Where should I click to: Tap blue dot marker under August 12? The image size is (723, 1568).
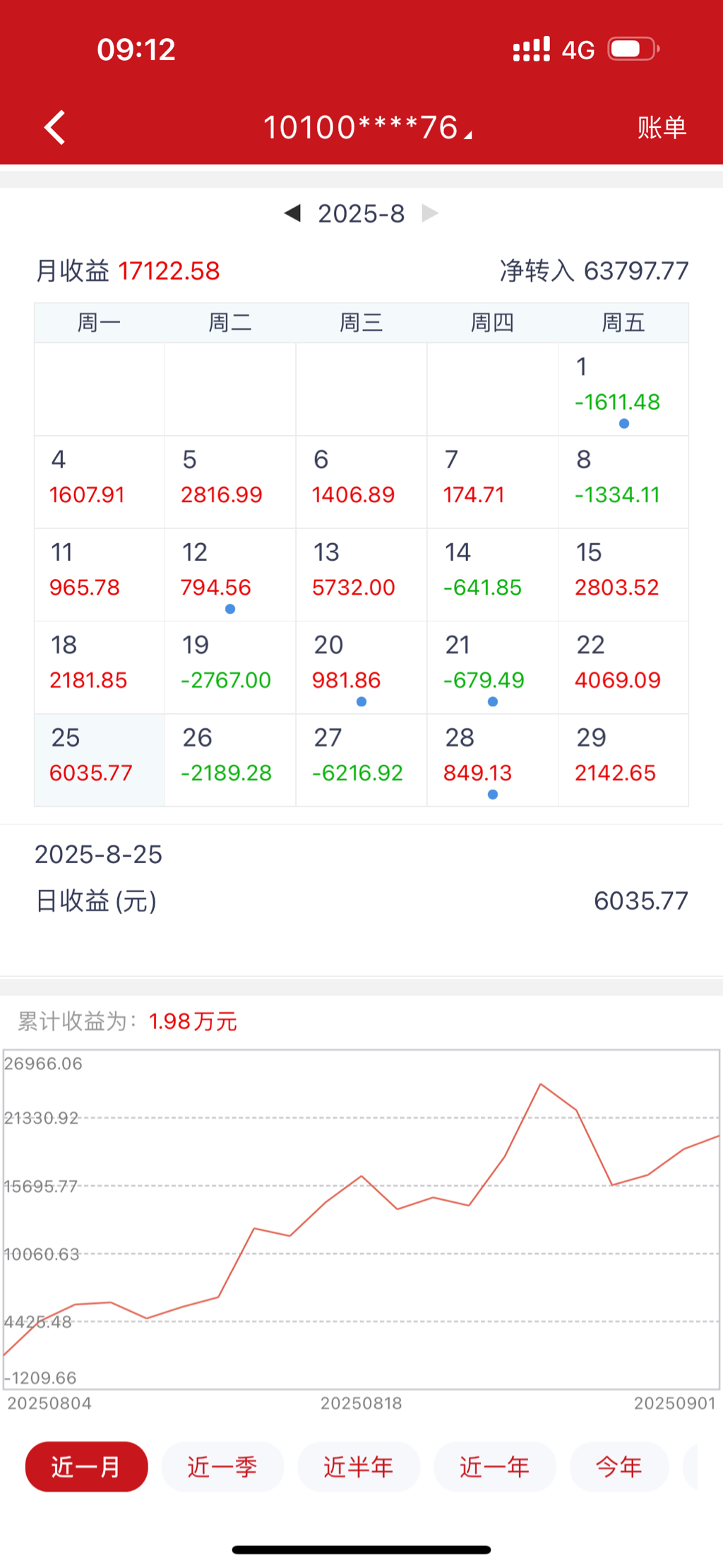tap(230, 609)
